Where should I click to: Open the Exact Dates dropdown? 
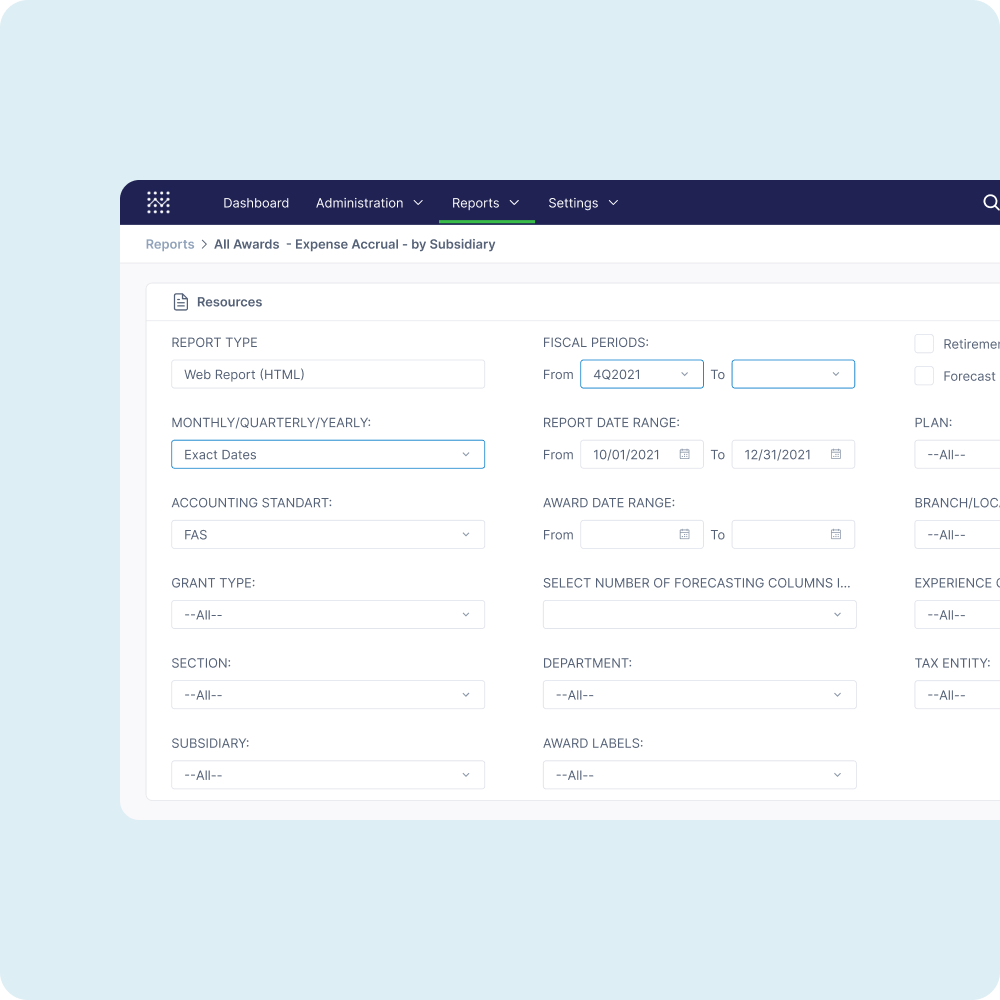pyautogui.click(x=328, y=454)
